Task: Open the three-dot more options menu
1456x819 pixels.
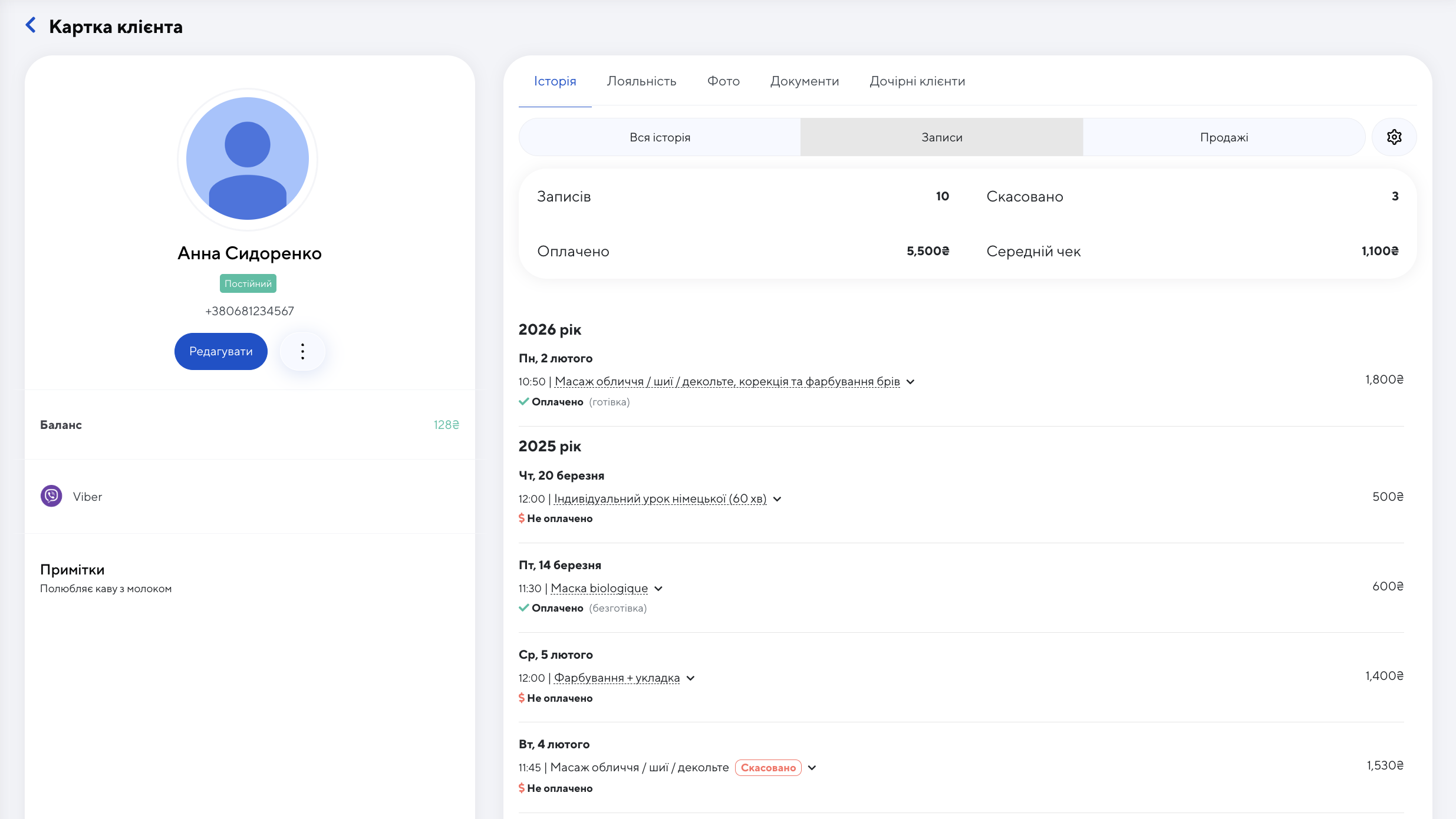Action: click(302, 352)
